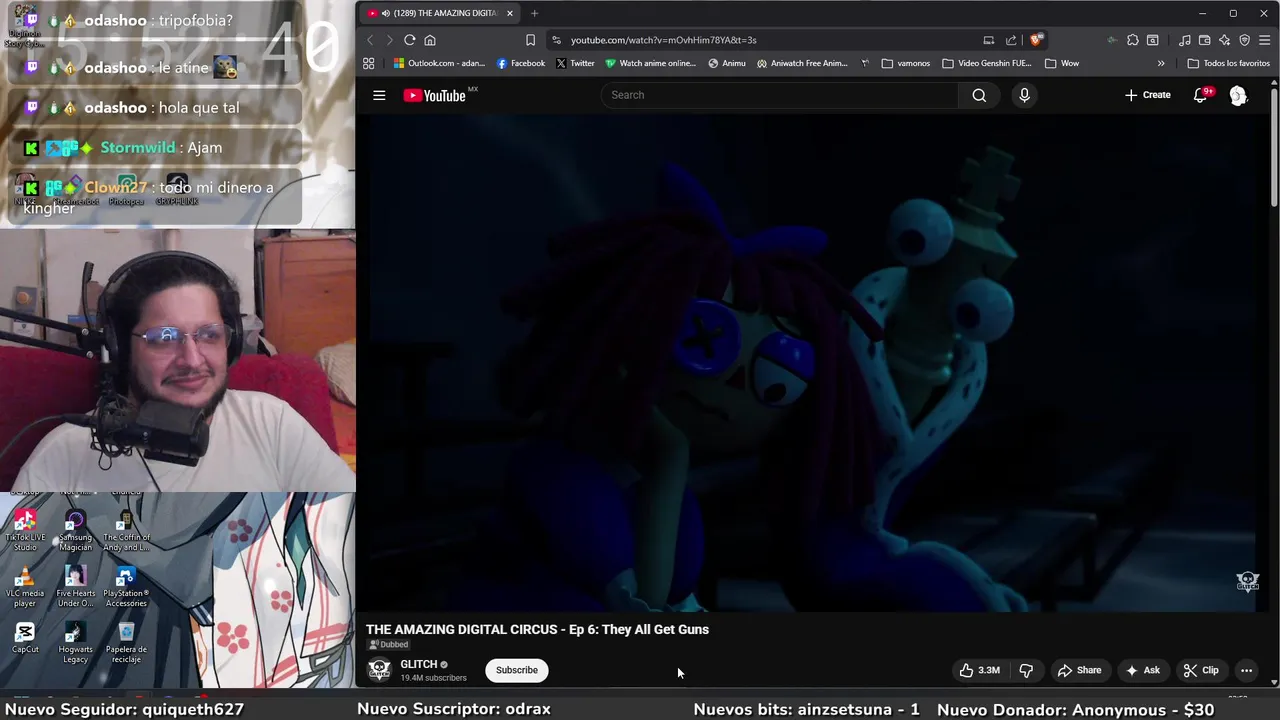Open Leo AI sparkle icon

[1224, 40]
